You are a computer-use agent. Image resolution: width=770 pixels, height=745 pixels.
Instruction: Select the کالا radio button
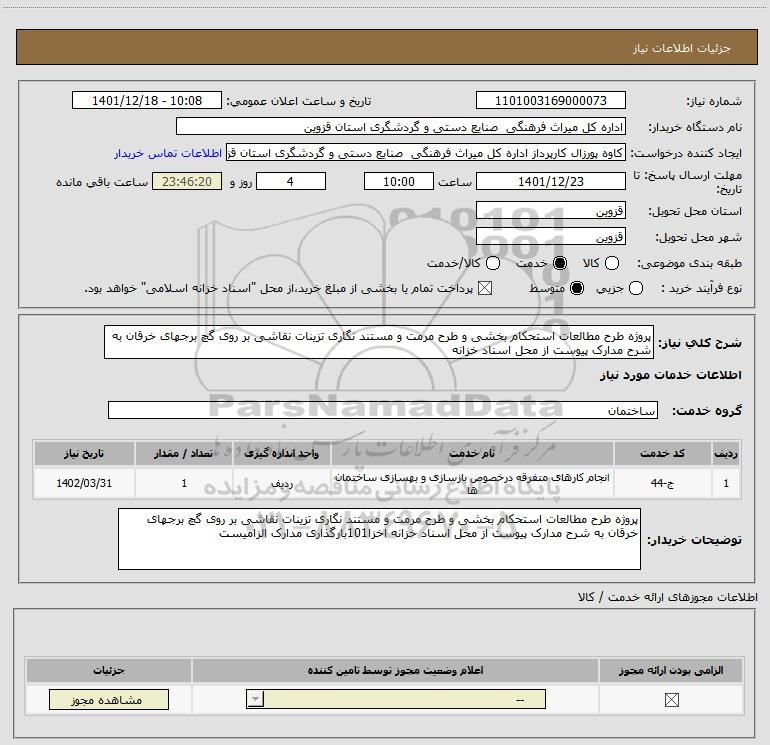611,263
